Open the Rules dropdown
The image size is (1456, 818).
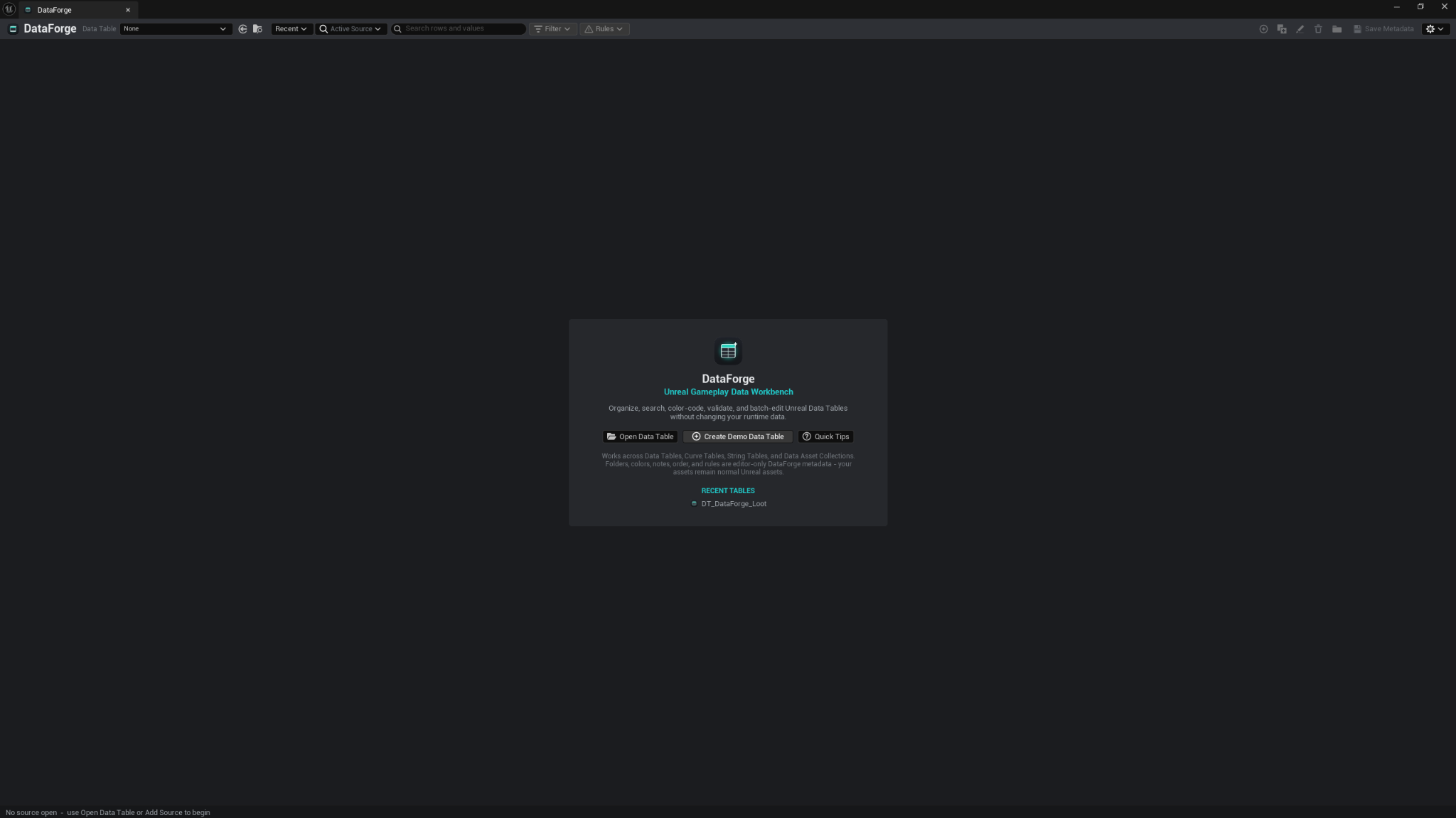point(604,29)
